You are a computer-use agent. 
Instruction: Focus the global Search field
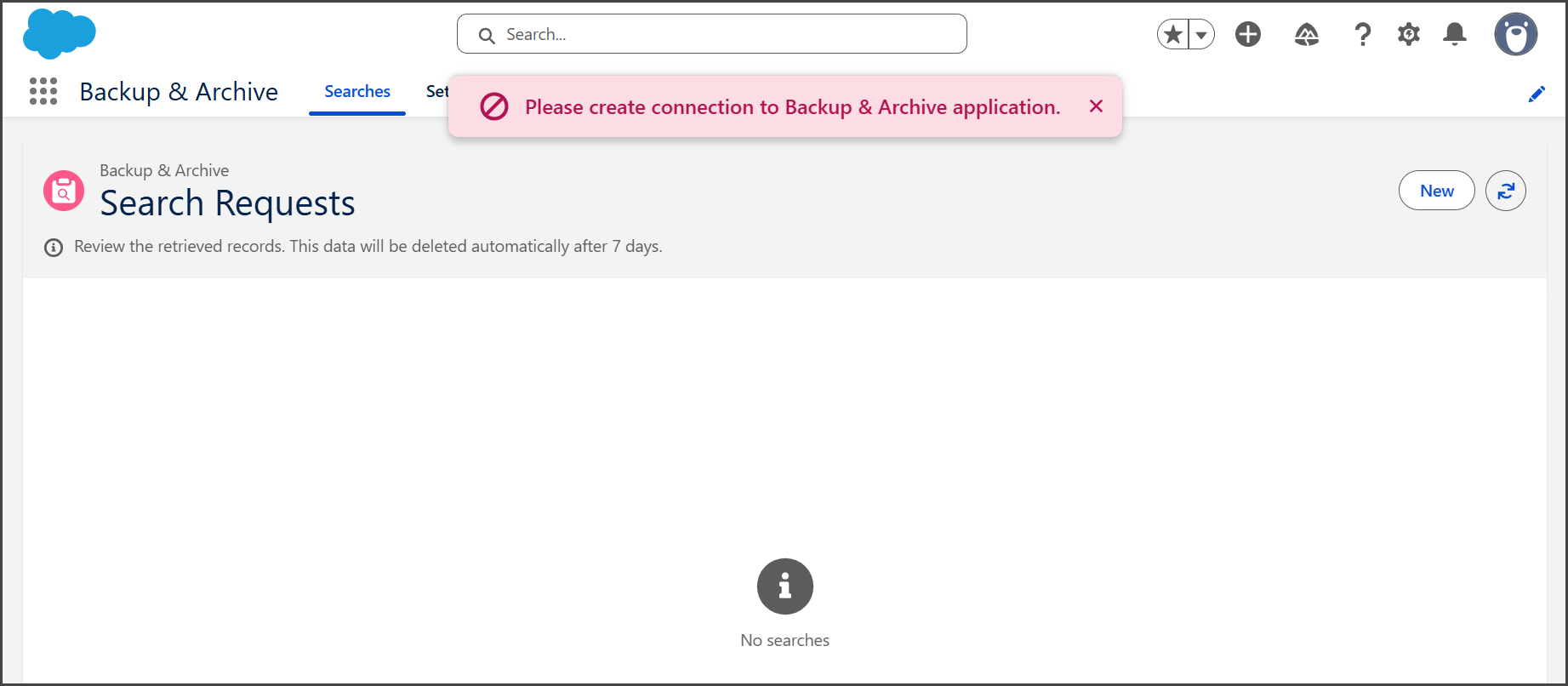[x=711, y=35]
